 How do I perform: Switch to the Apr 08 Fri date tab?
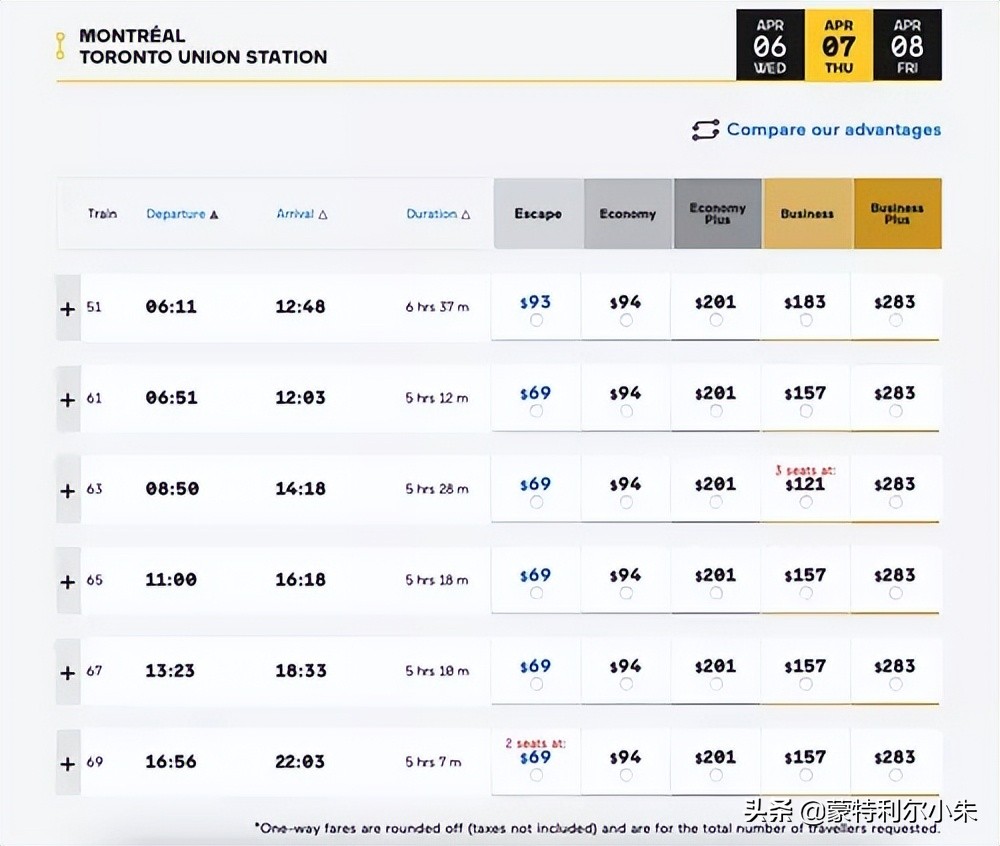[x=907, y=45]
